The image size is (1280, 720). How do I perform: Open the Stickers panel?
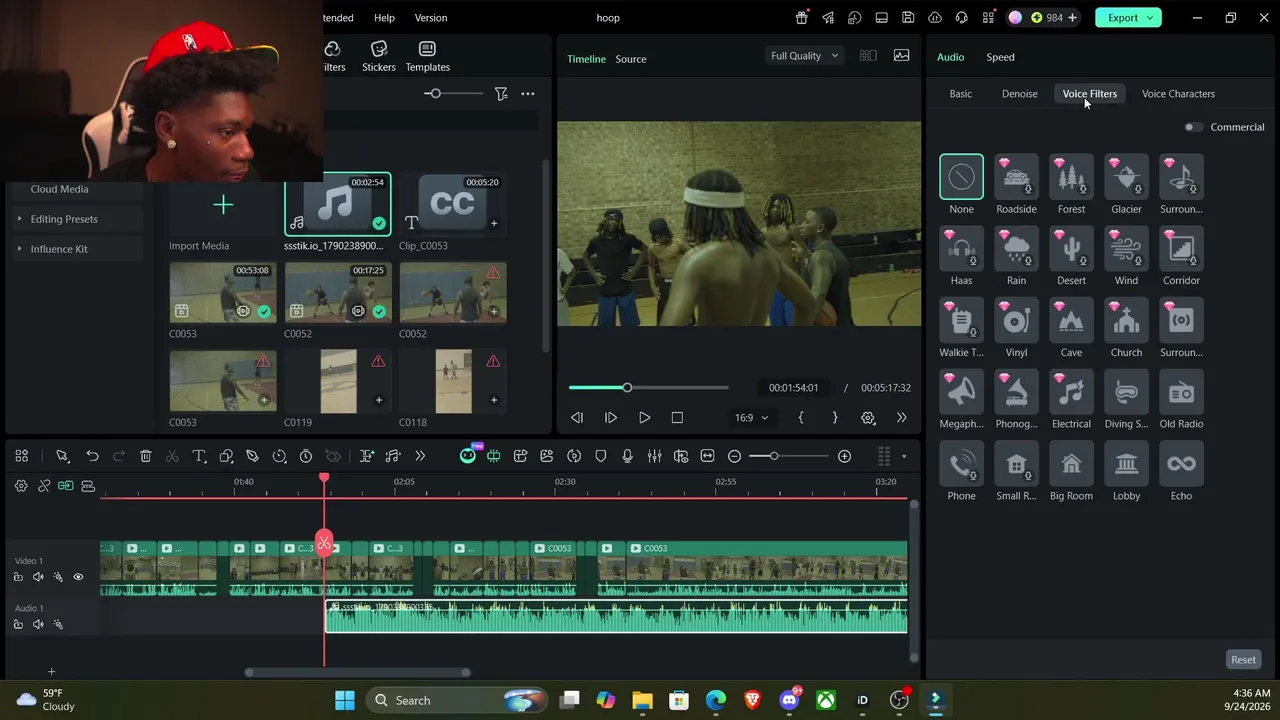(379, 56)
